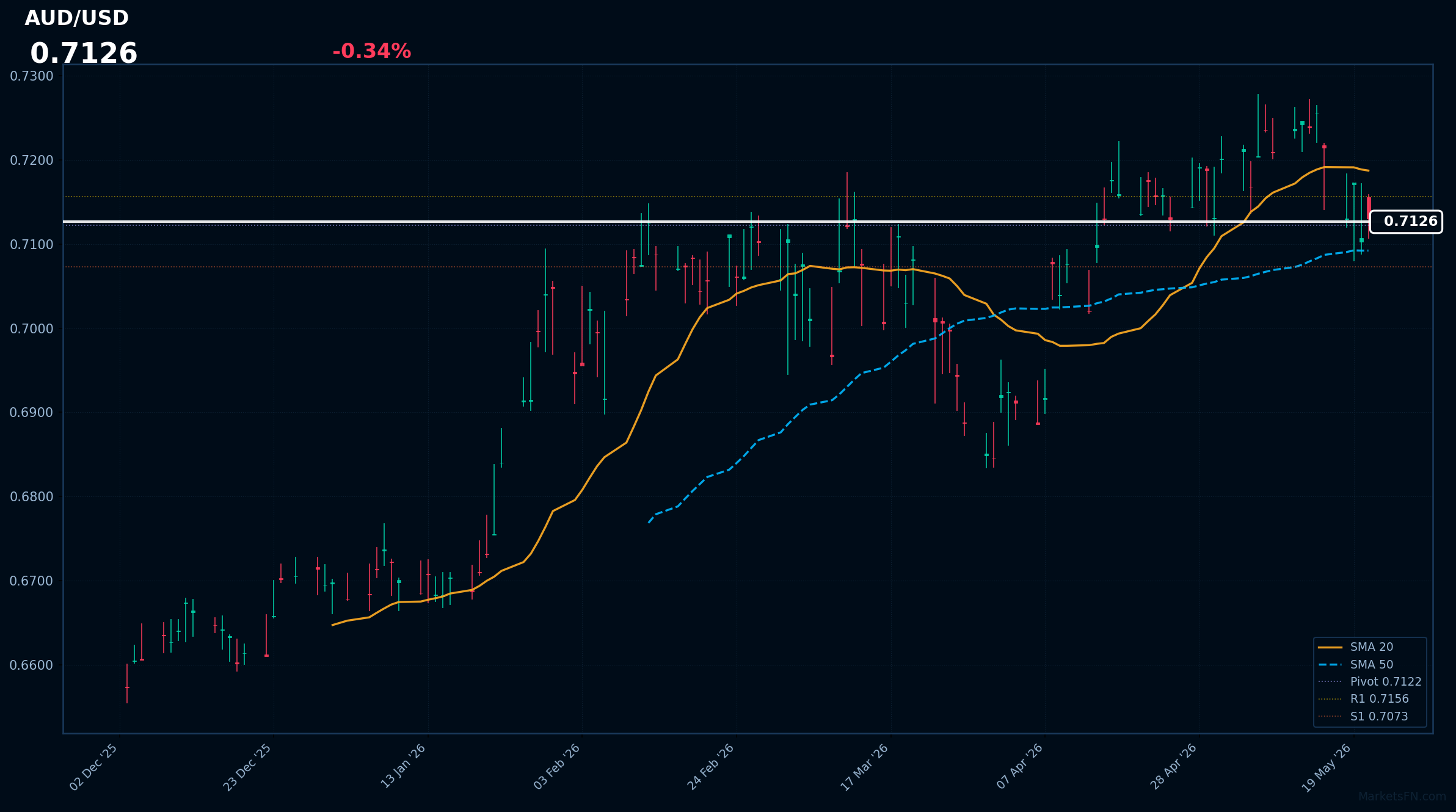Click the blue dashed SMA 50 legend swatch
Image resolution: width=1456 pixels, height=812 pixels.
click(x=1330, y=664)
